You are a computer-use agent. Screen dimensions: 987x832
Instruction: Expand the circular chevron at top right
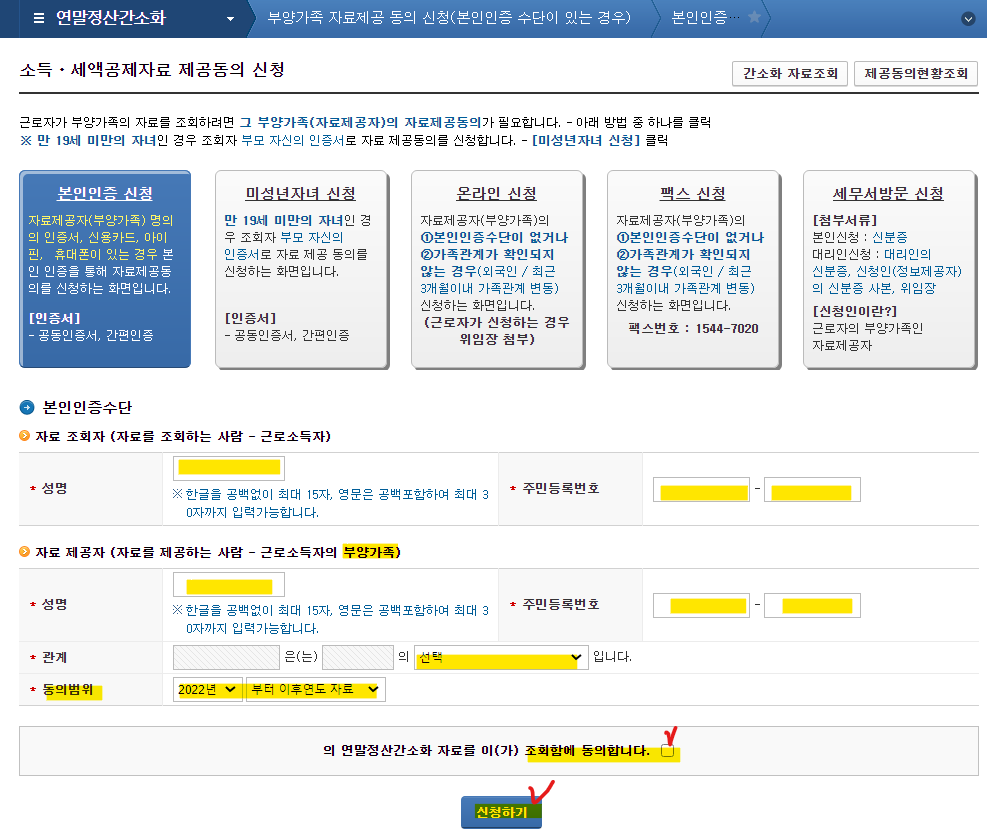(x=967, y=18)
